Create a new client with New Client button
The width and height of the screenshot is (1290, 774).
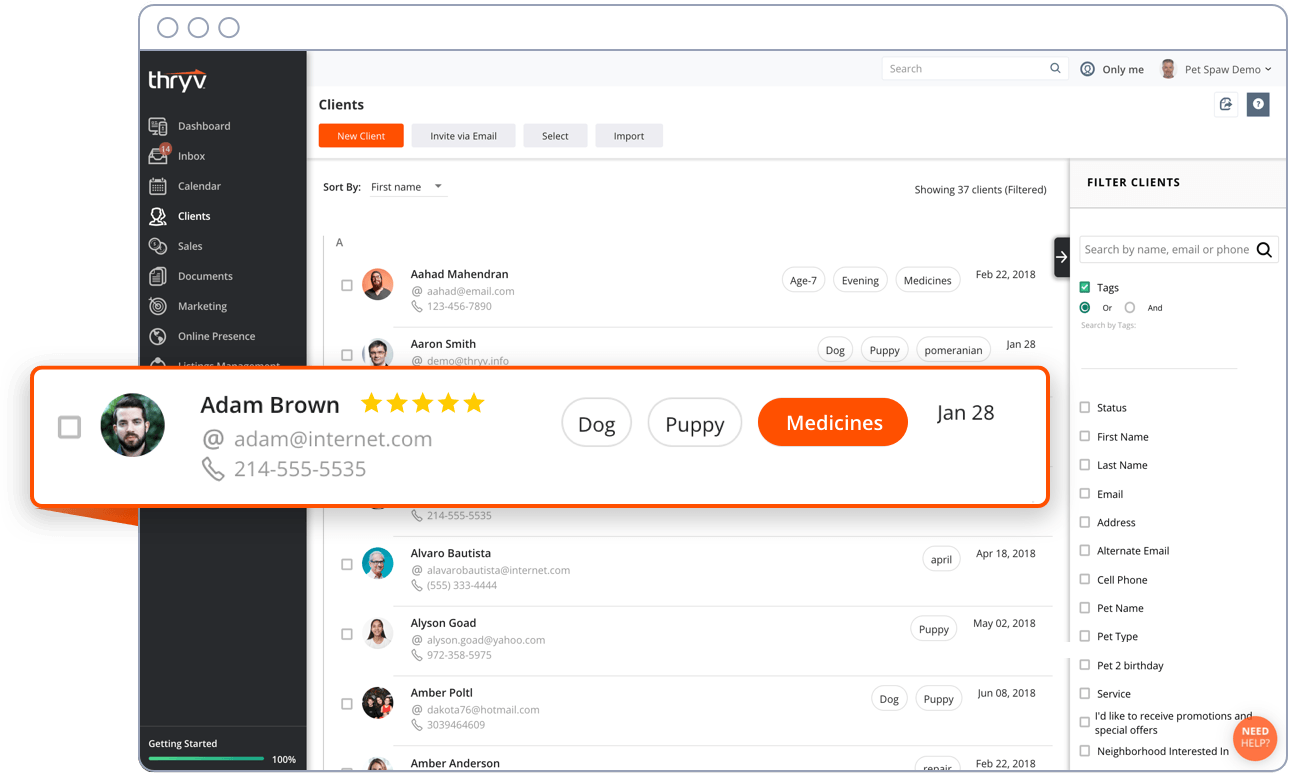click(360, 135)
